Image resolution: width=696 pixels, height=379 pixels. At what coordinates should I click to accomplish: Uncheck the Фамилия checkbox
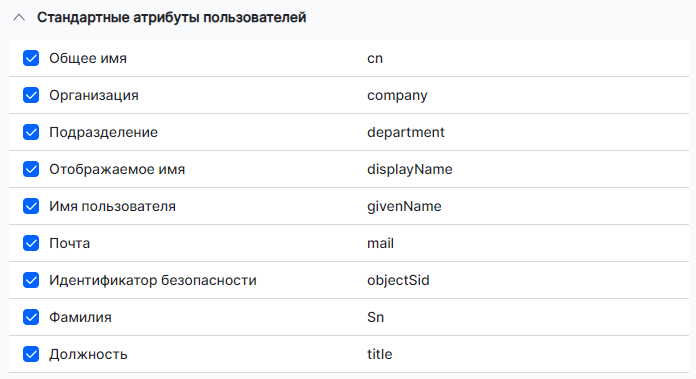[x=31, y=317]
